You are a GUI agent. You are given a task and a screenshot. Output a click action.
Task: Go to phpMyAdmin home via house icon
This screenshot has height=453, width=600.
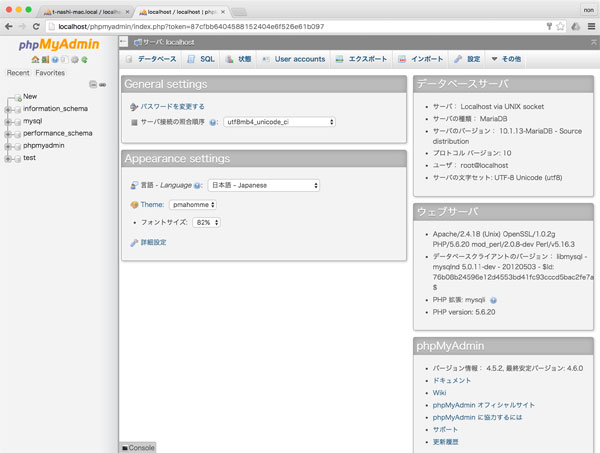pyautogui.click(x=35, y=60)
